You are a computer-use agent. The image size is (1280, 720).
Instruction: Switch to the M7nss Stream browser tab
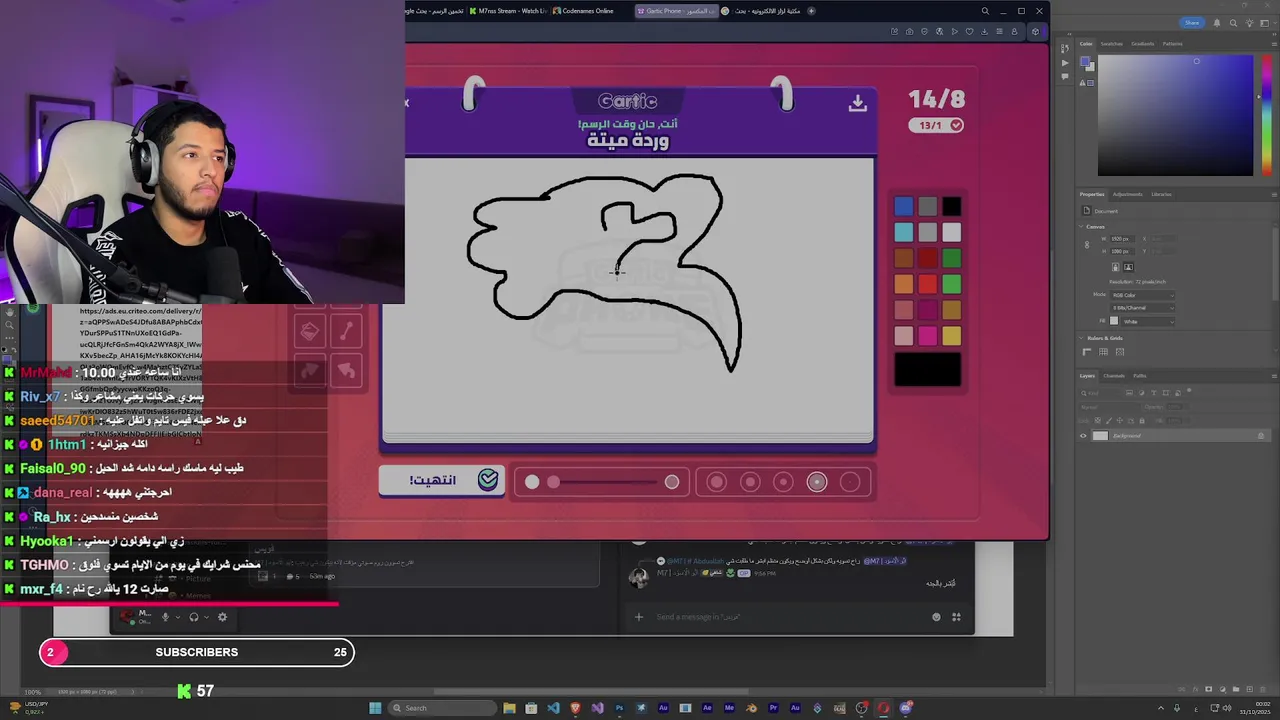(508, 11)
